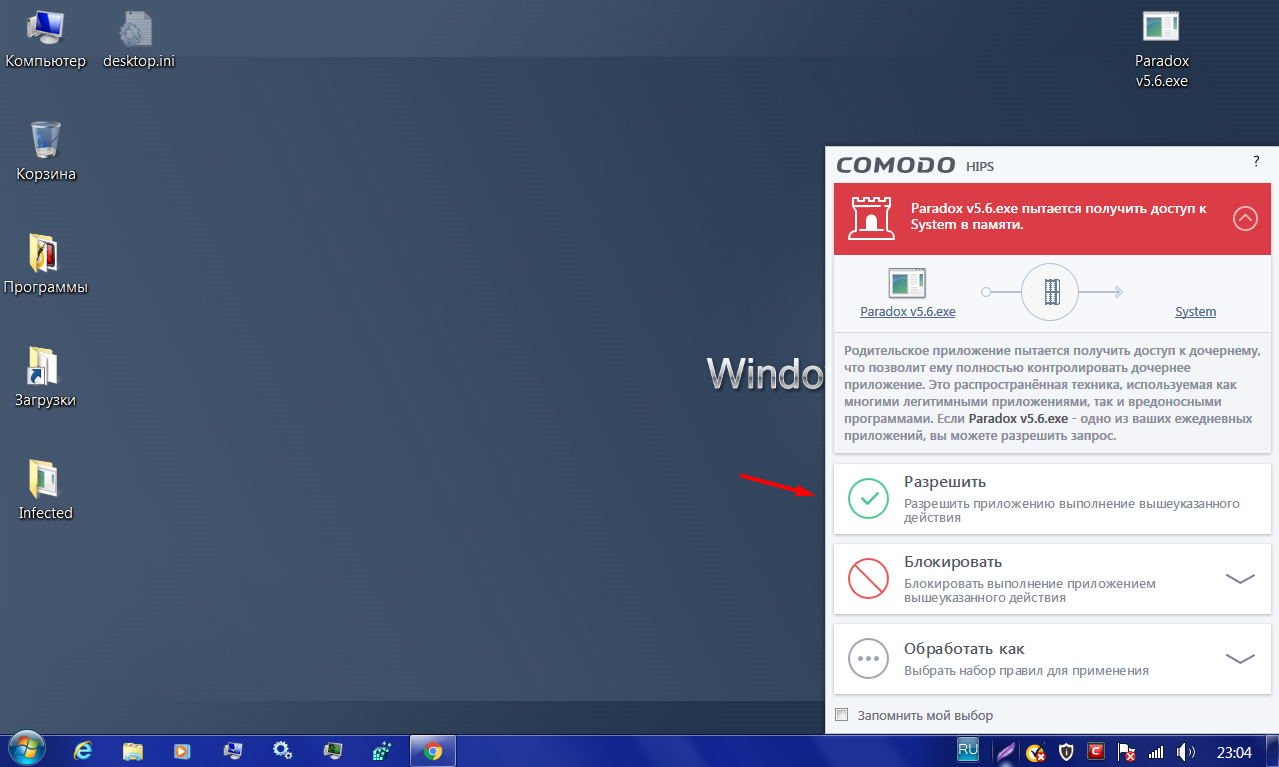1279x767 pixels.
Task: Allow the request via the Разрешить label
Action: coord(945,482)
